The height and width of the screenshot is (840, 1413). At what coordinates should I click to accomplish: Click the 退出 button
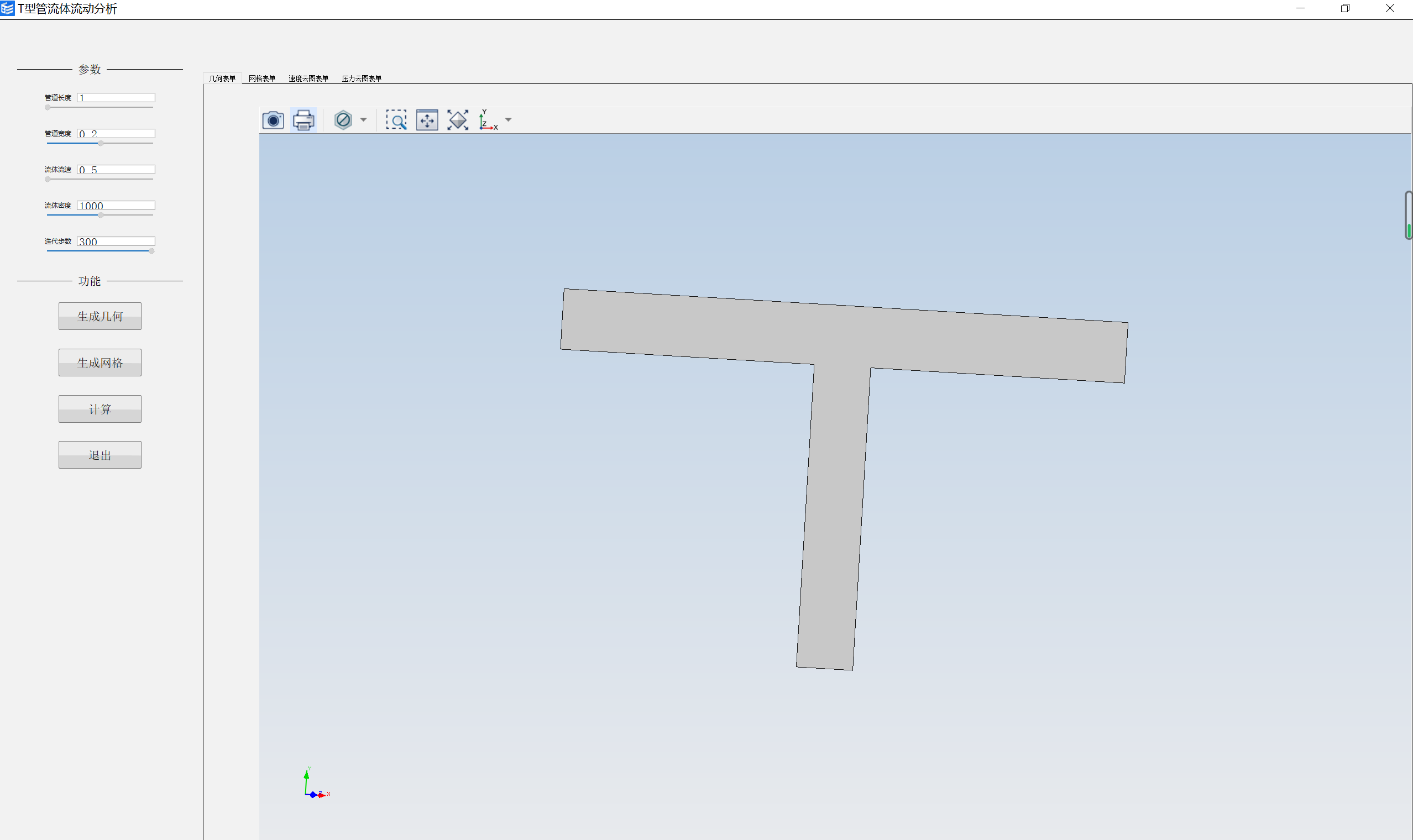pos(100,454)
